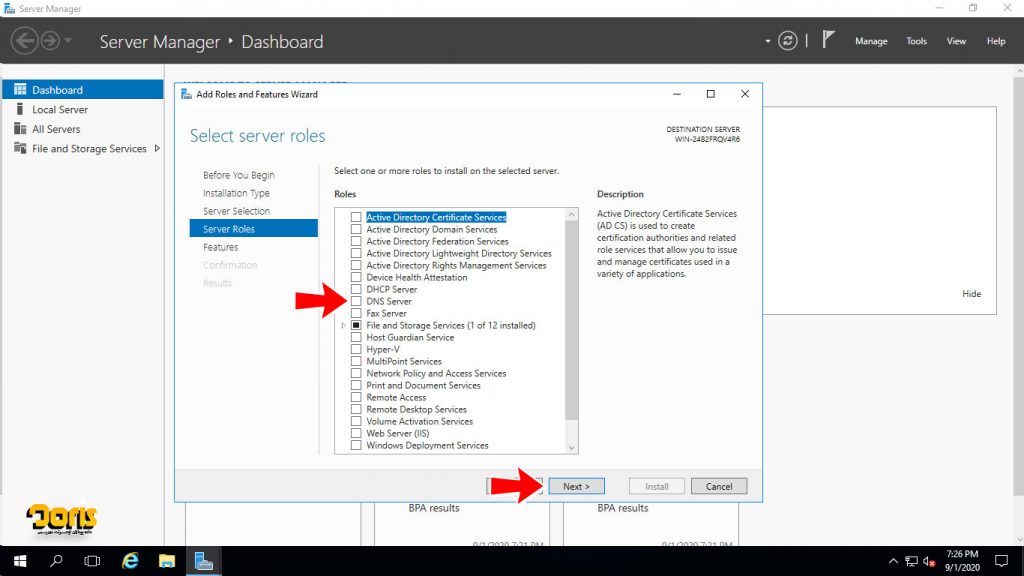Check Active Directory Lightweight Directory Services

(356, 253)
